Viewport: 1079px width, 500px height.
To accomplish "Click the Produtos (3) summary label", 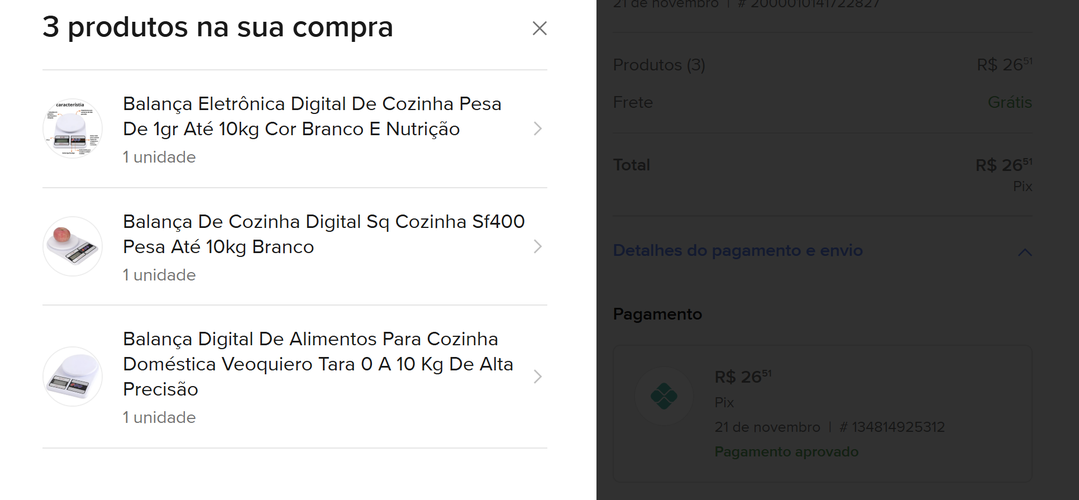I will pos(659,65).
